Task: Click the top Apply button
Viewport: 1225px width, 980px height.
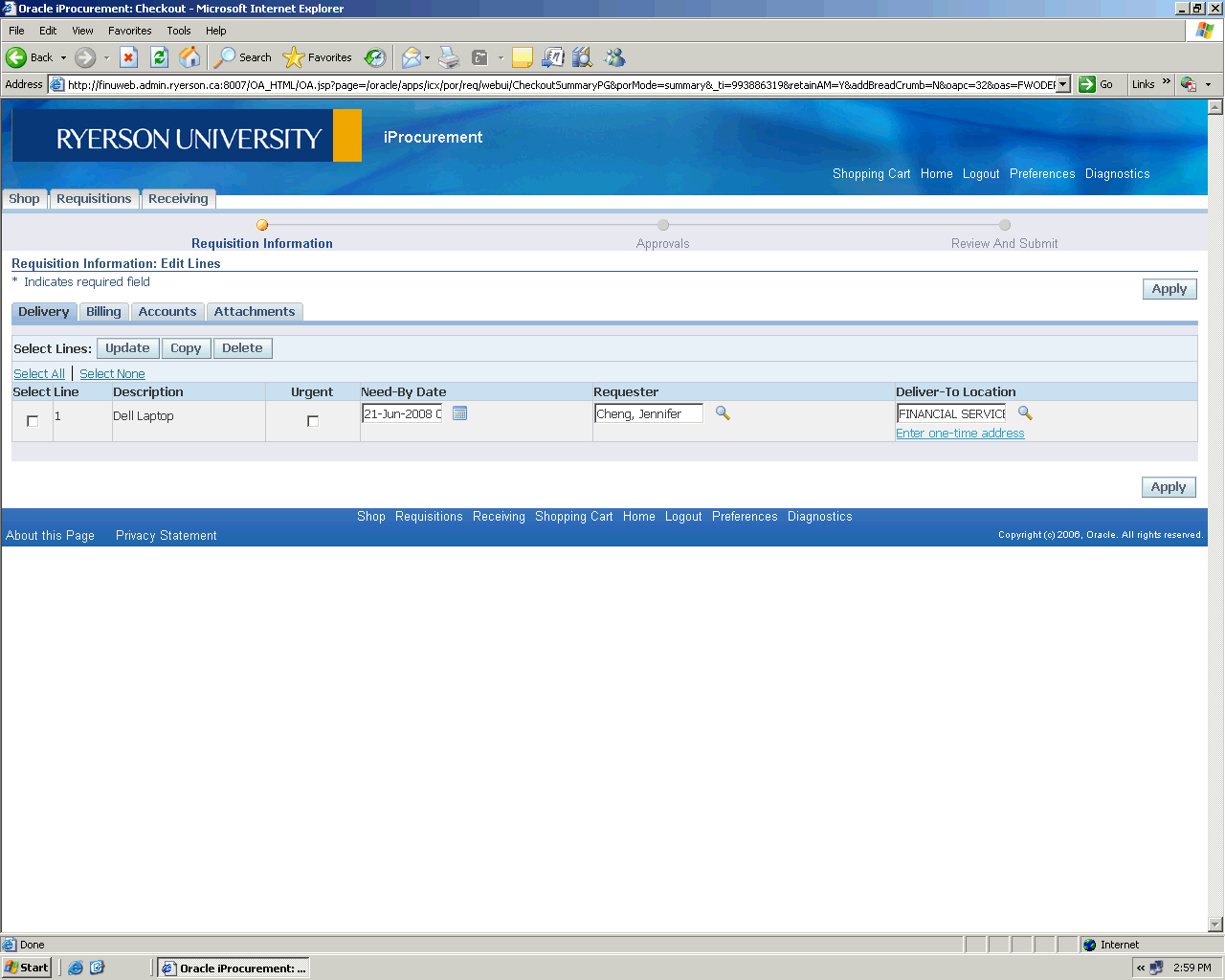Action: (x=1169, y=289)
